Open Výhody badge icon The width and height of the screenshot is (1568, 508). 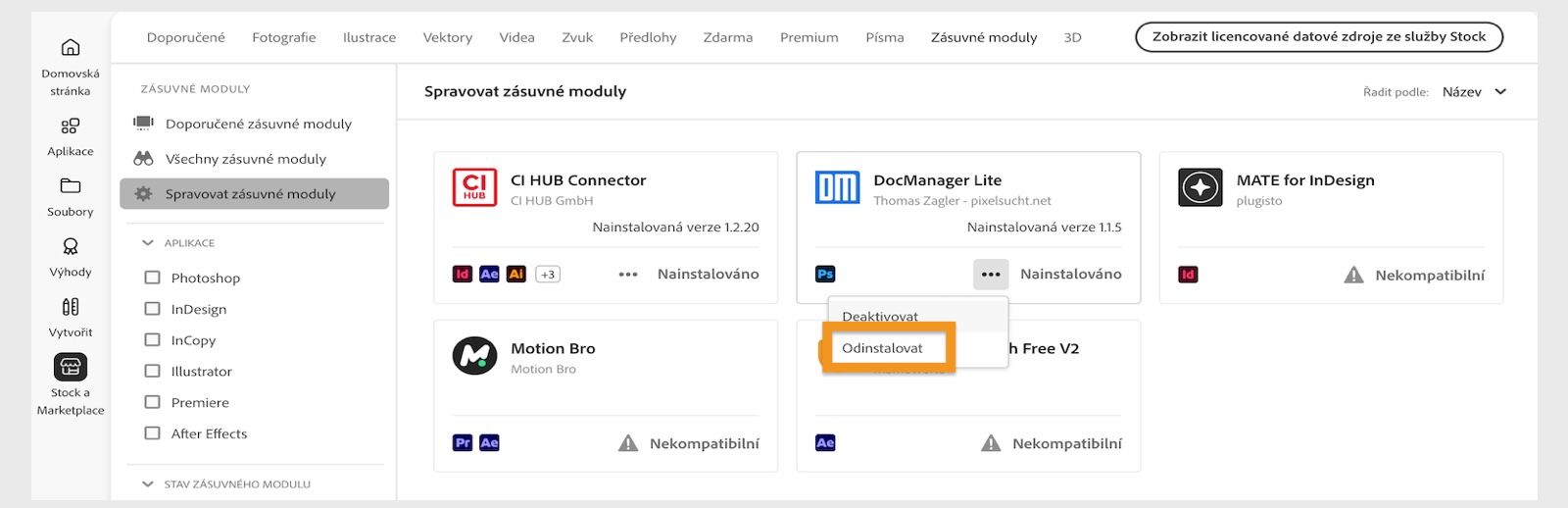pos(71,246)
